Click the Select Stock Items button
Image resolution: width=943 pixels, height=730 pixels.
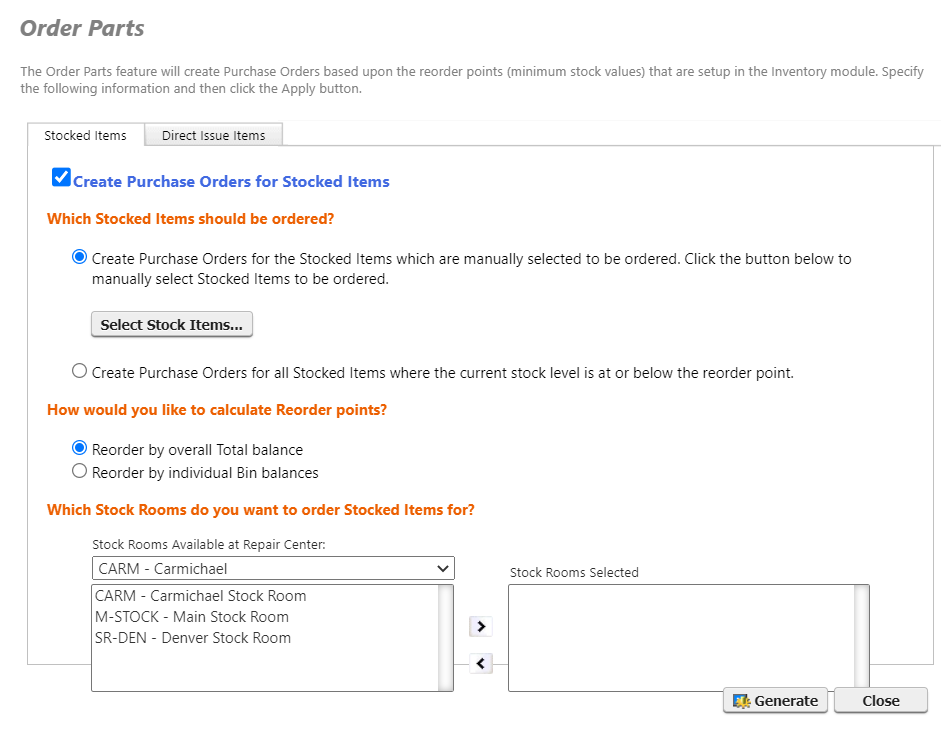171,324
